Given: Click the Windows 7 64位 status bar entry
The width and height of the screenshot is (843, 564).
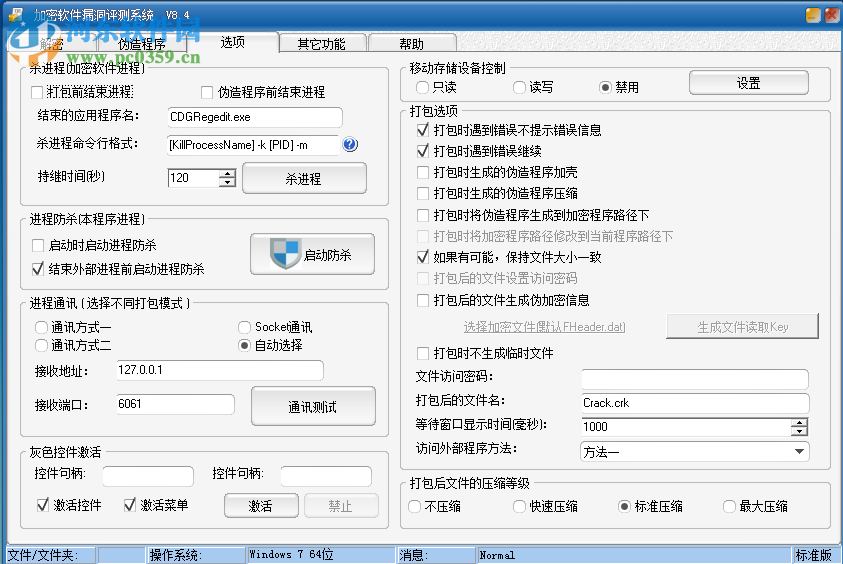Looking at the screenshot, I should coord(321,555).
